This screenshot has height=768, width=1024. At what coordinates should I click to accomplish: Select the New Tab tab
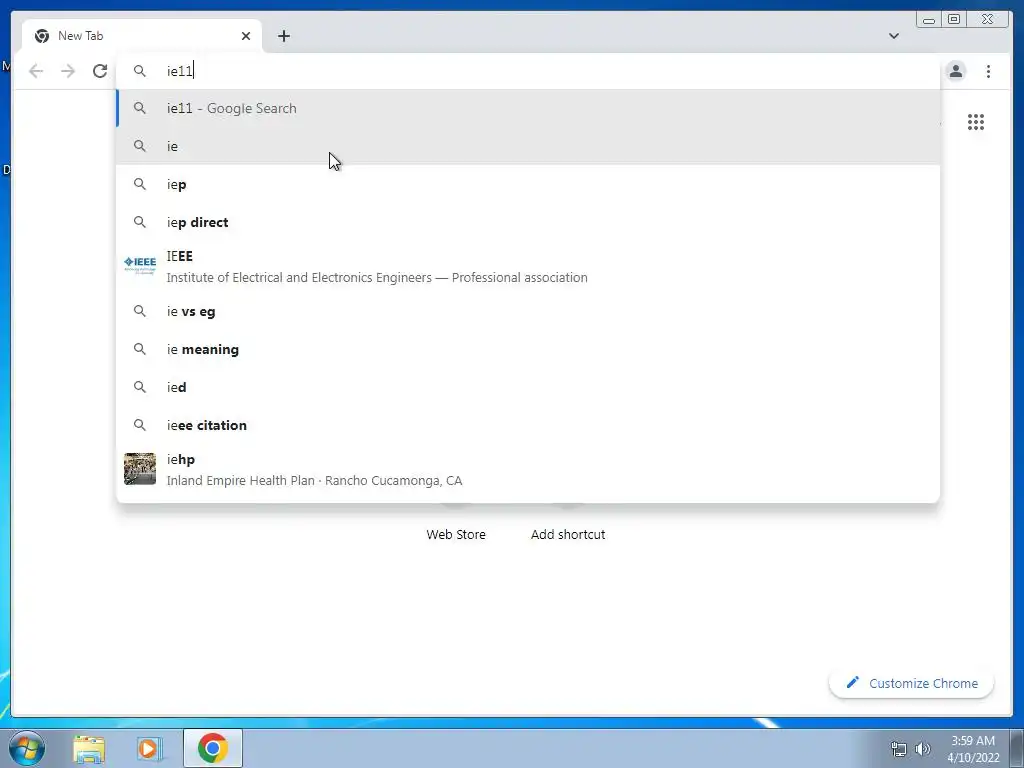point(142,36)
